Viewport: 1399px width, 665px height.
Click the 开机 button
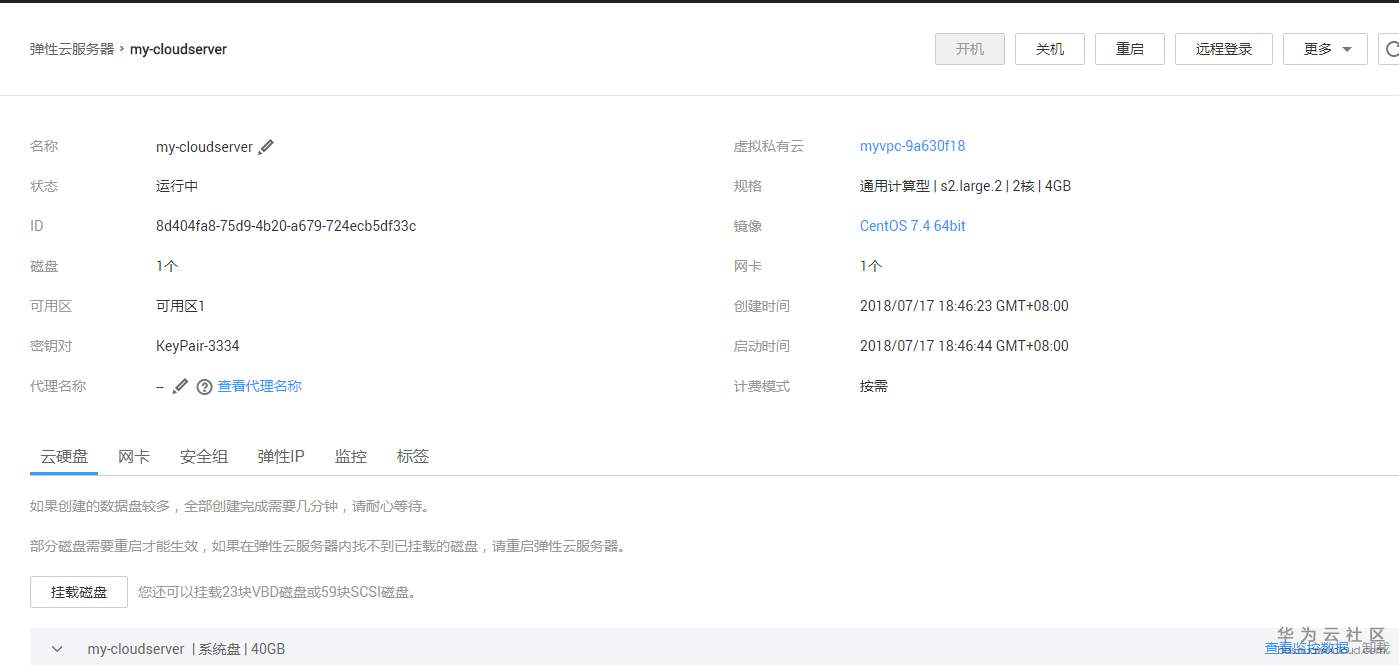pos(969,48)
